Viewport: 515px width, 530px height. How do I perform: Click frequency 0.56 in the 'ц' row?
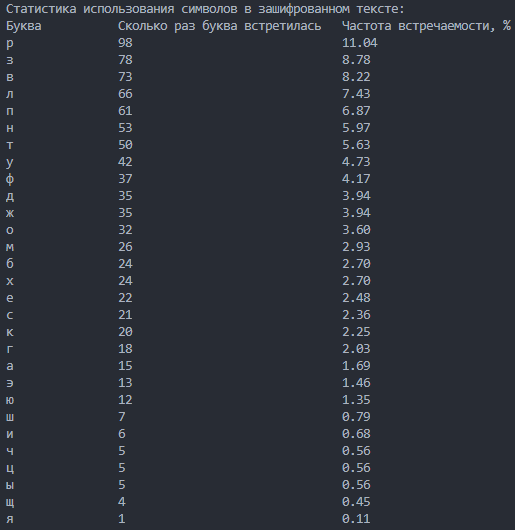point(356,468)
